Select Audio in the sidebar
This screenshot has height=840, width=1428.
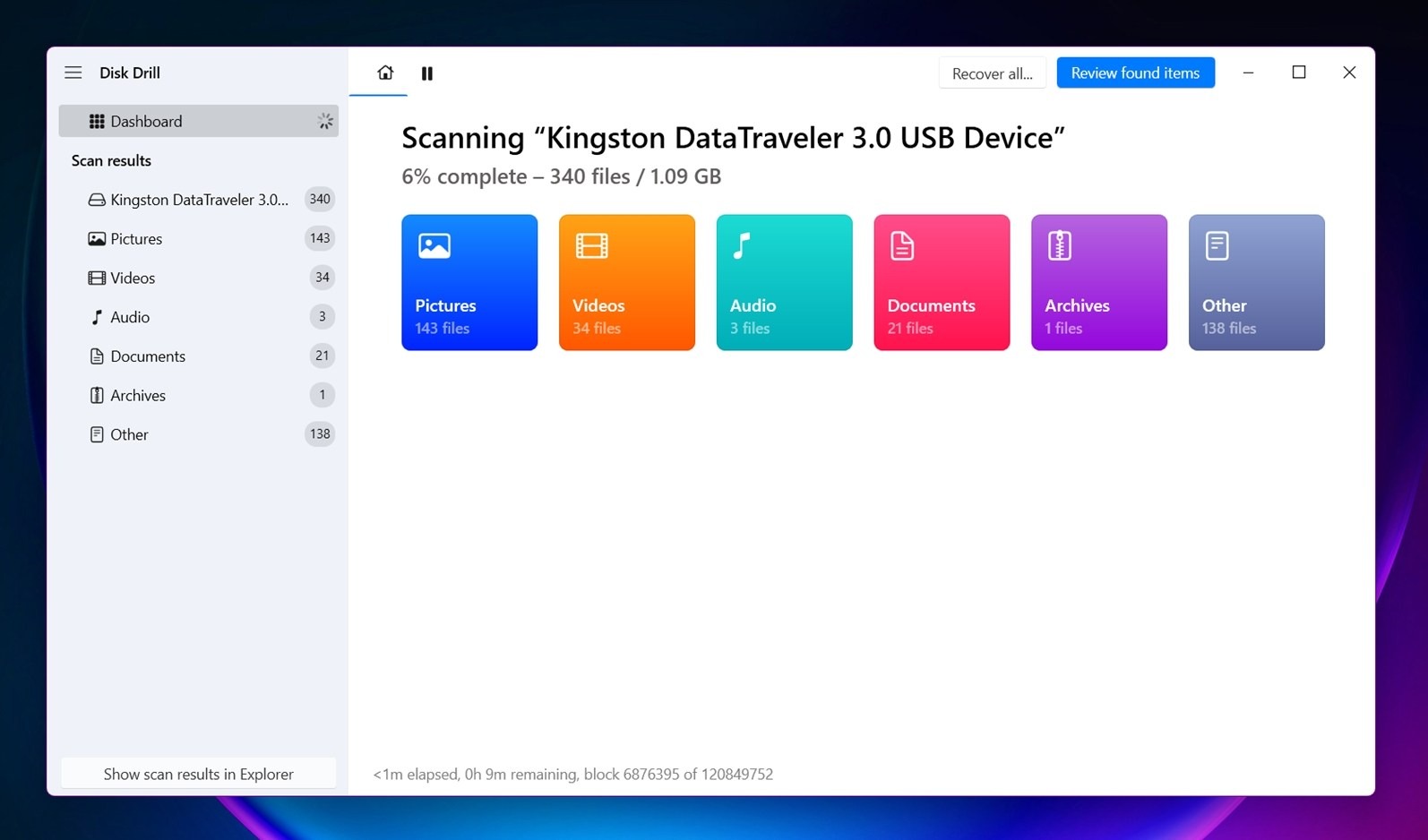[x=199, y=317]
